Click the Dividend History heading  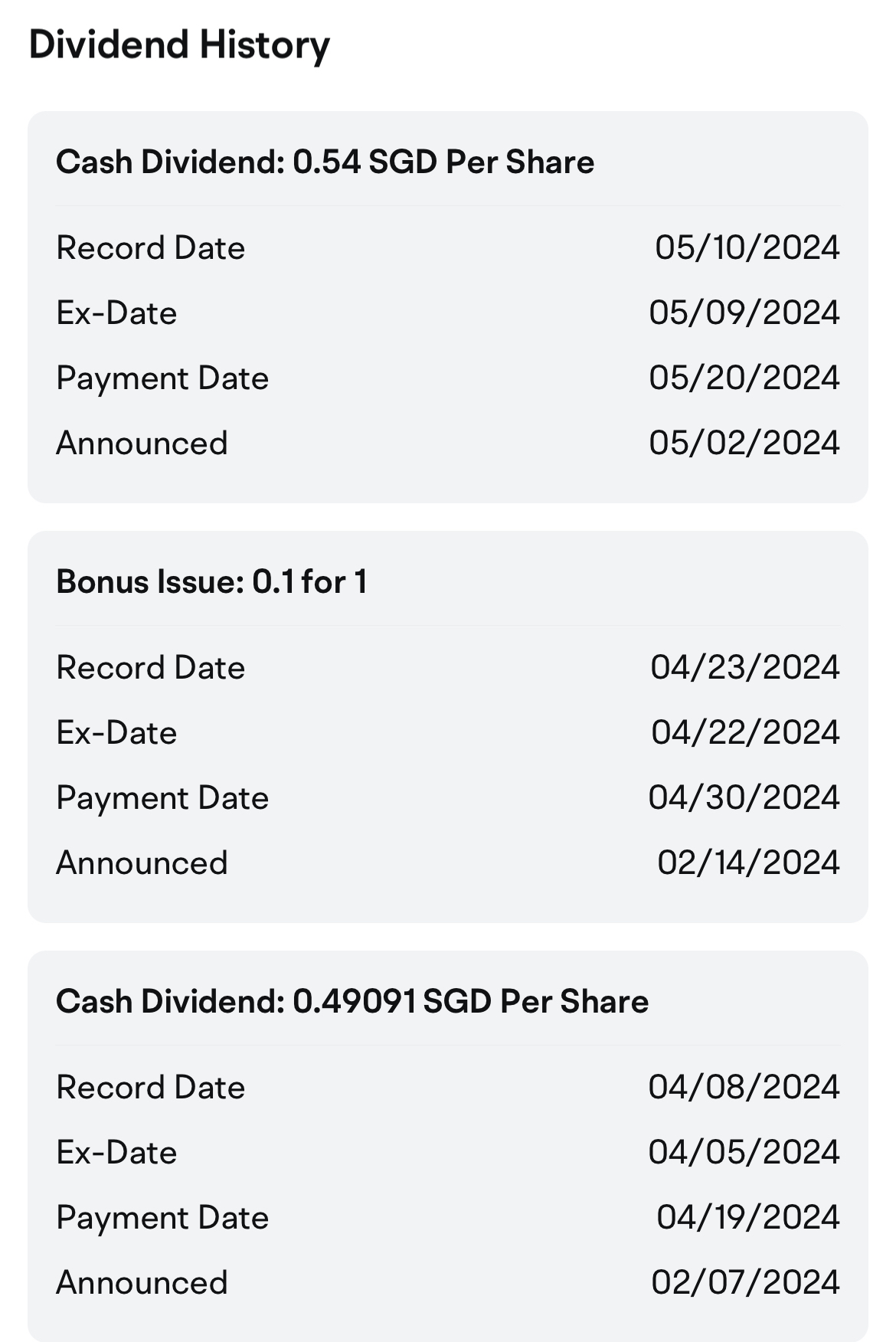(x=179, y=44)
